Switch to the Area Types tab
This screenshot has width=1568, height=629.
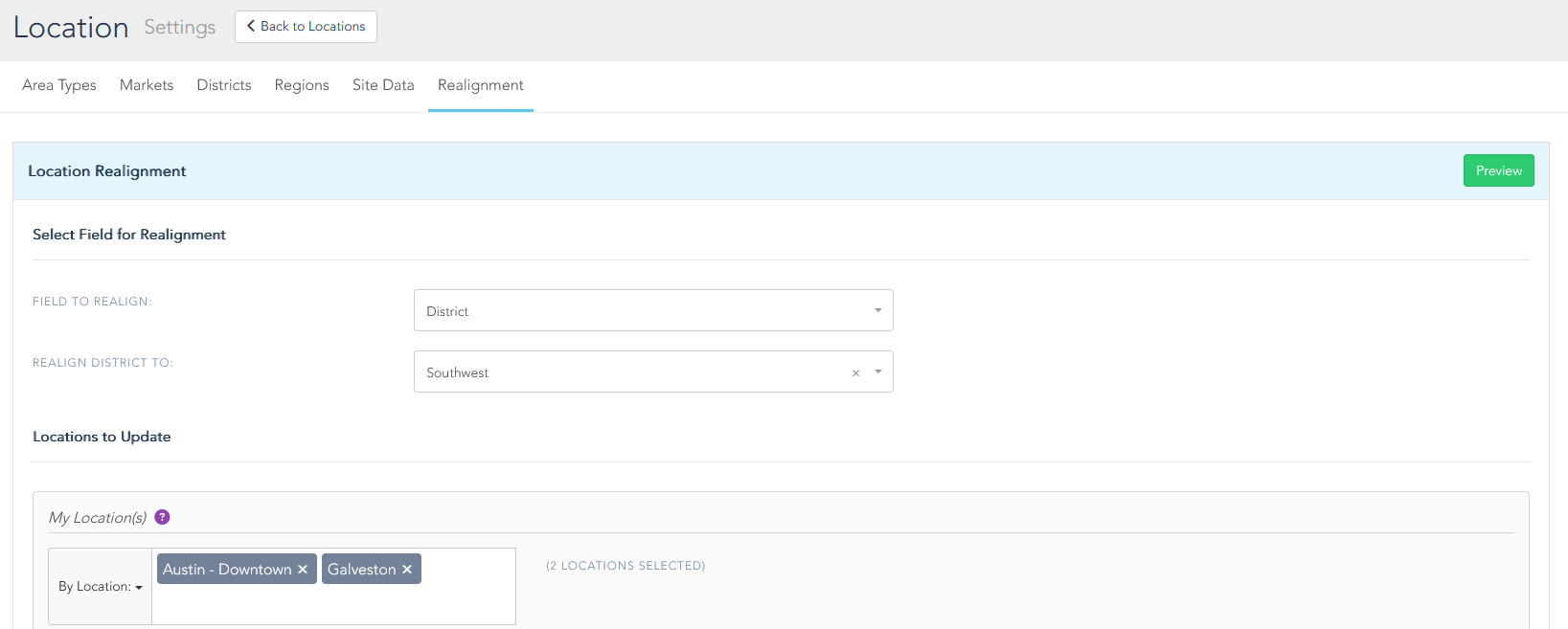59,85
